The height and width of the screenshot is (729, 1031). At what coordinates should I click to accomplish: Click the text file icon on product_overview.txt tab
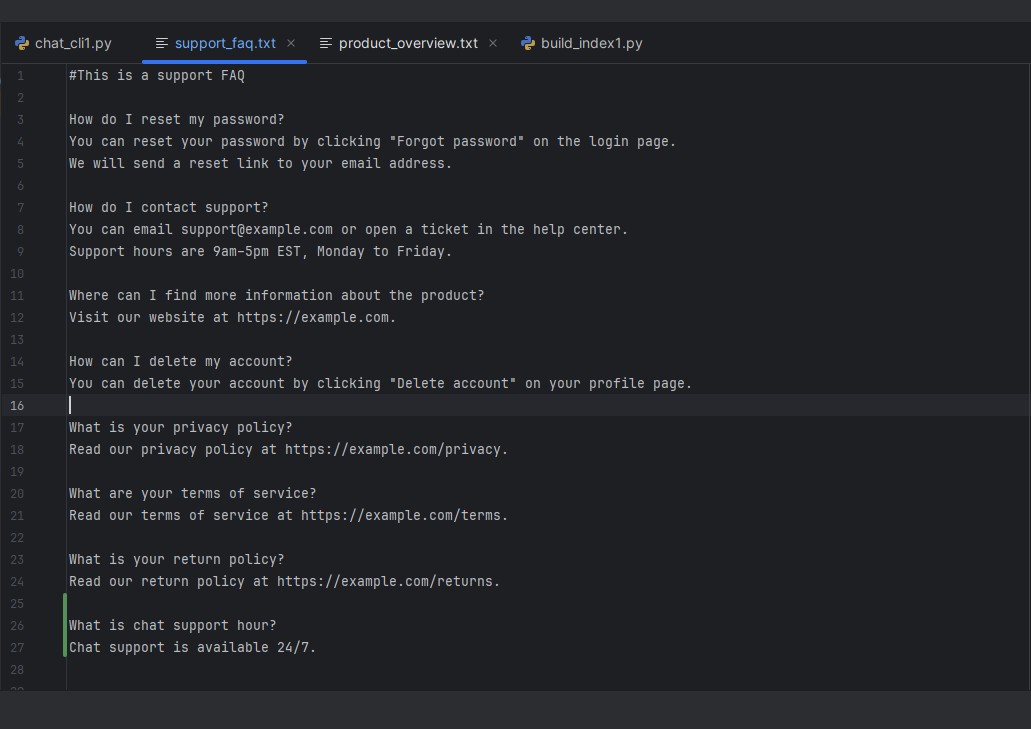325,43
